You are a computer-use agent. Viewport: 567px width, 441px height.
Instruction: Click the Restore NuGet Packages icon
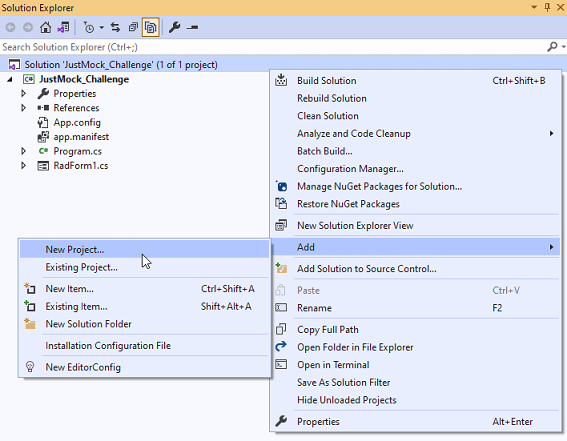pos(281,204)
